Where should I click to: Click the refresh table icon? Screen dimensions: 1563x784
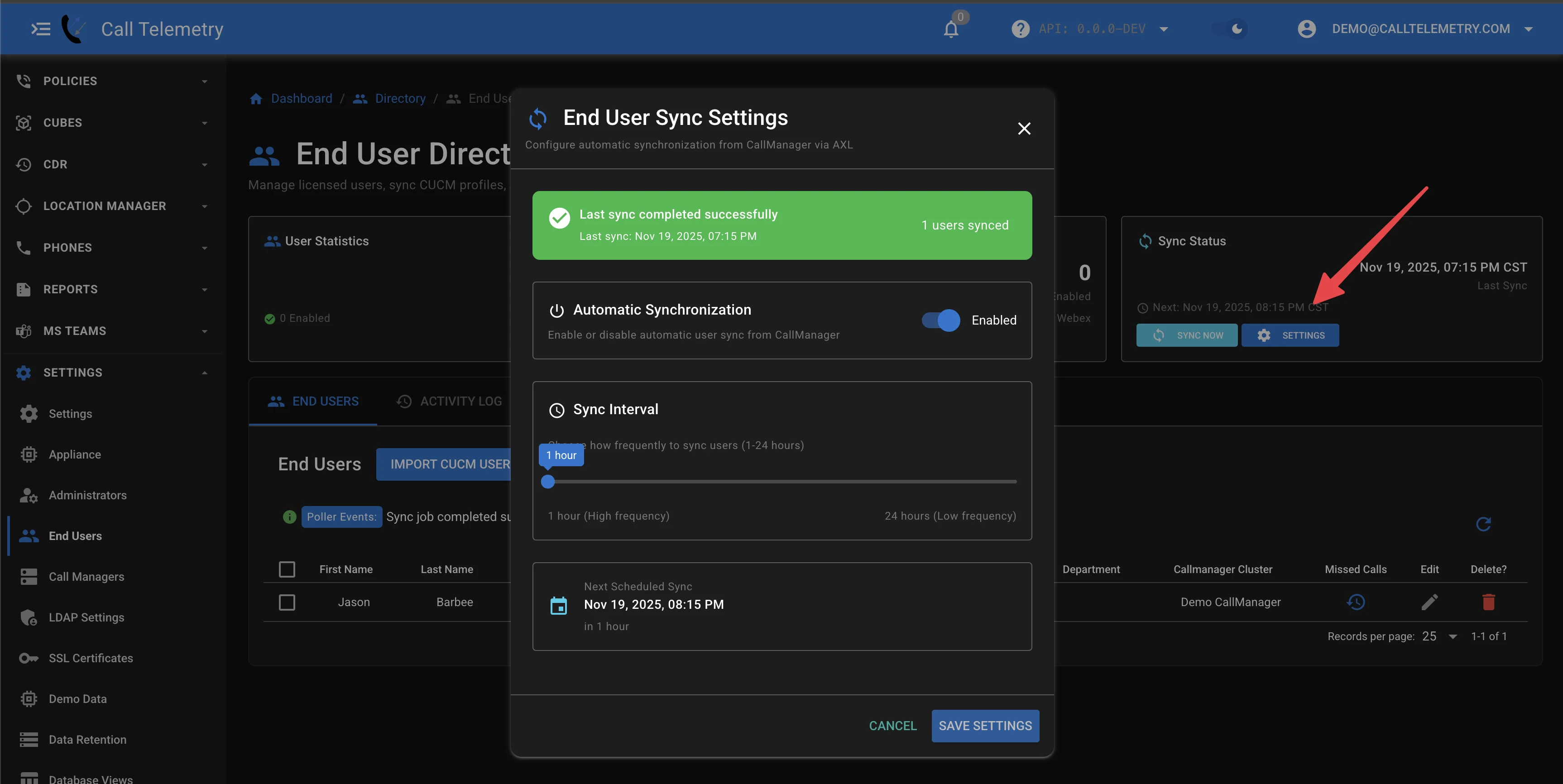click(1483, 524)
